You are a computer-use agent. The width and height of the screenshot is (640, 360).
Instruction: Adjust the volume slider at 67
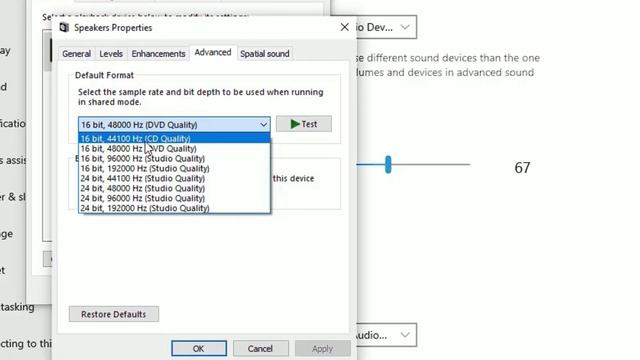[x=388, y=164]
